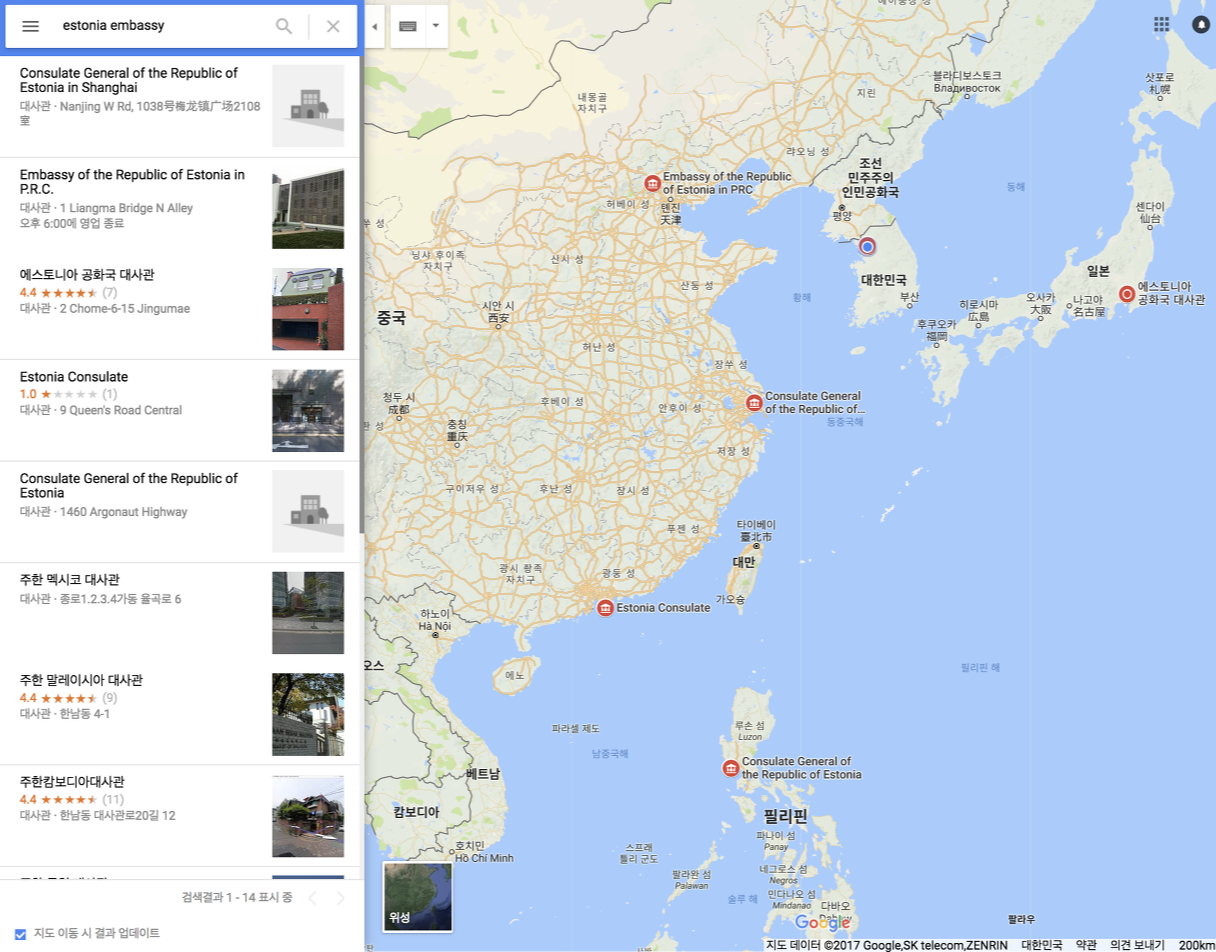Image resolution: width=1216 pixels, height=952 pixels.
Task: Open 주한캄보디아대사관 result
Action: 180,815
